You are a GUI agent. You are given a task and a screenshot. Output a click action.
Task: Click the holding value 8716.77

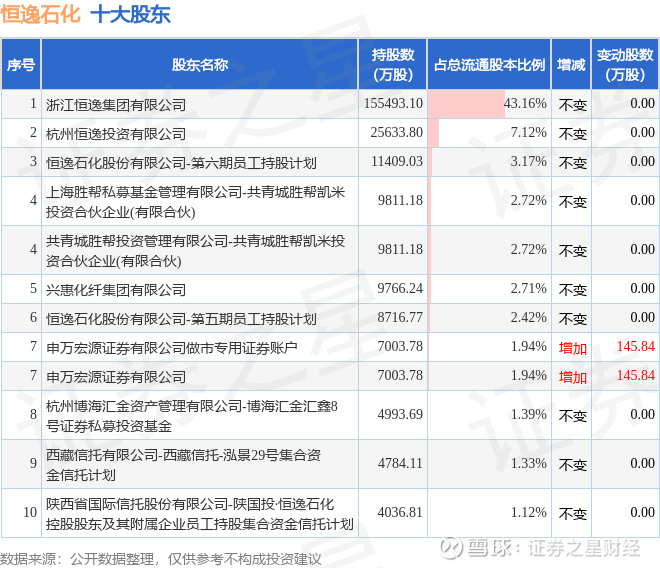coord(400,318)
